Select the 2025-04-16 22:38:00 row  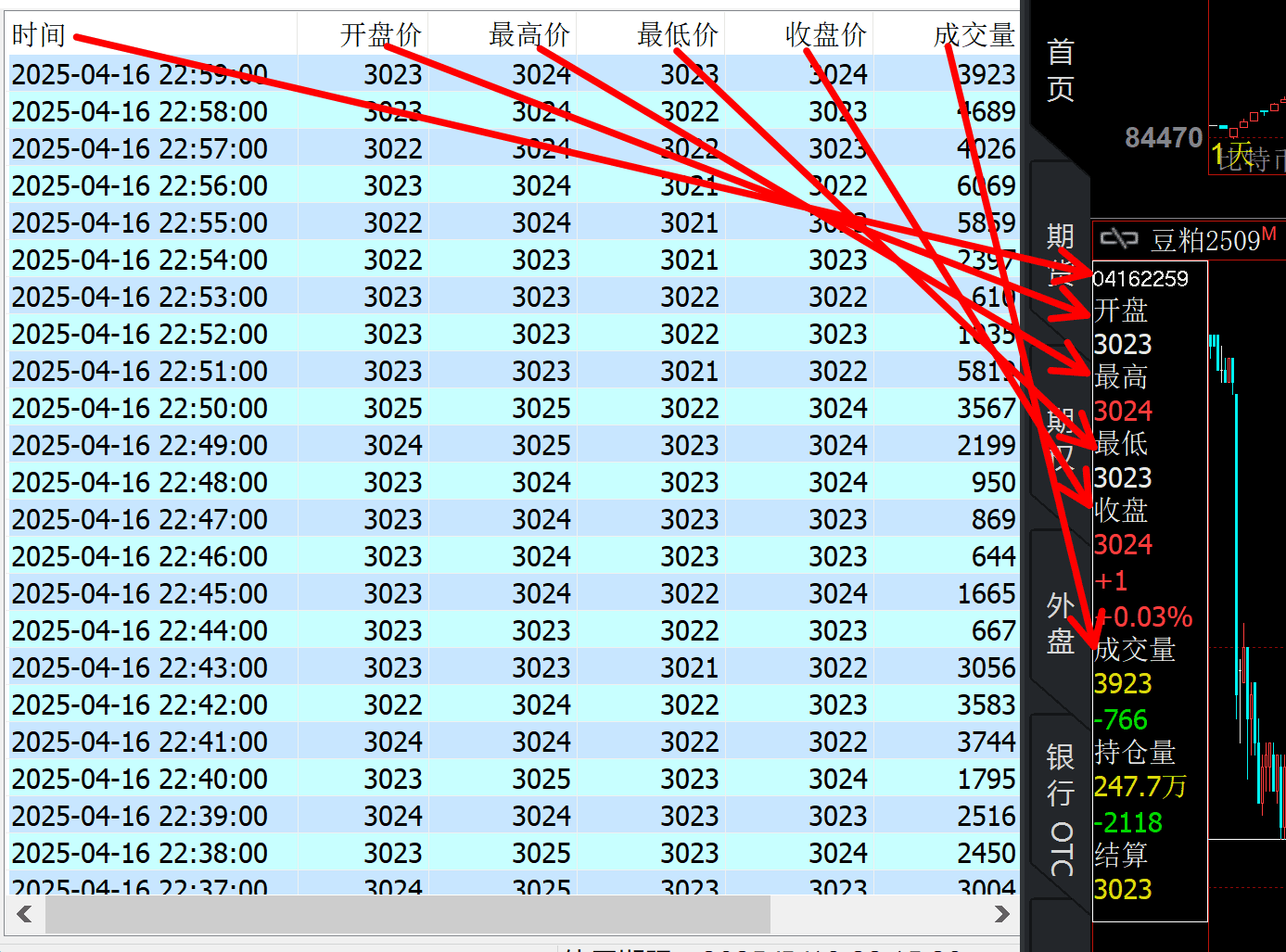pos(139,853)
